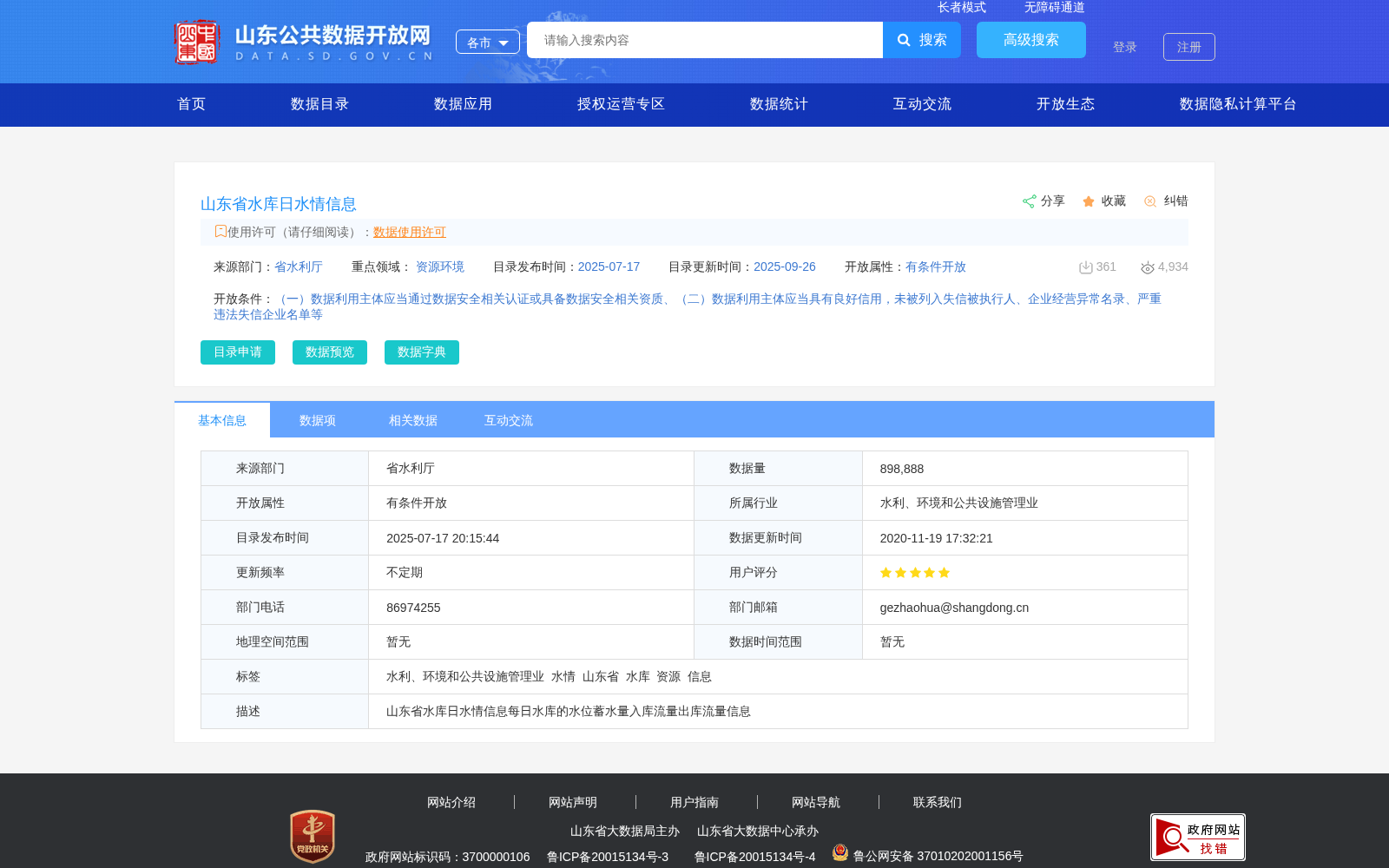Click the star favorite icon next to 收藏

point(1089,201)
